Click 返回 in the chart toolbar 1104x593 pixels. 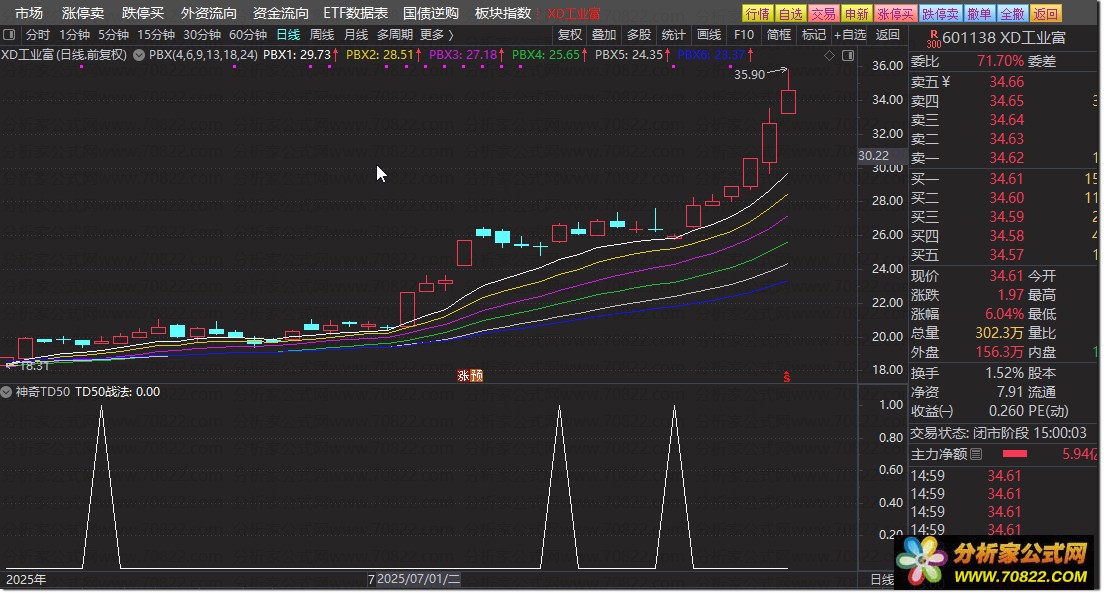point(887,35)
